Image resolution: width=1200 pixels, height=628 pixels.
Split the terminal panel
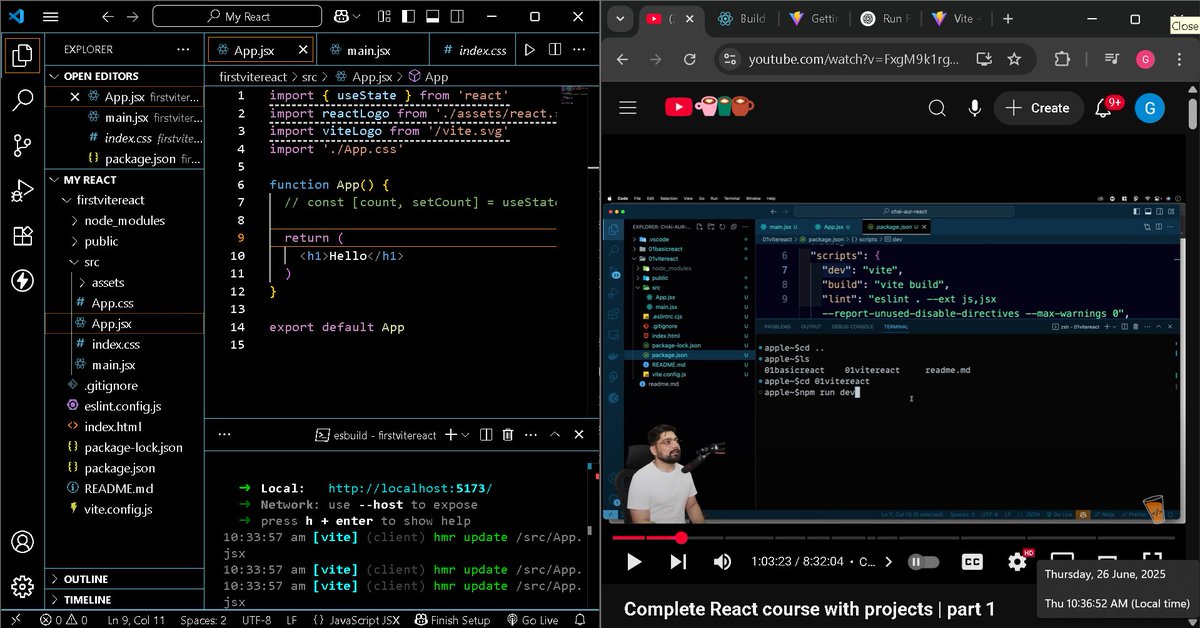click(x=485, y=435)
